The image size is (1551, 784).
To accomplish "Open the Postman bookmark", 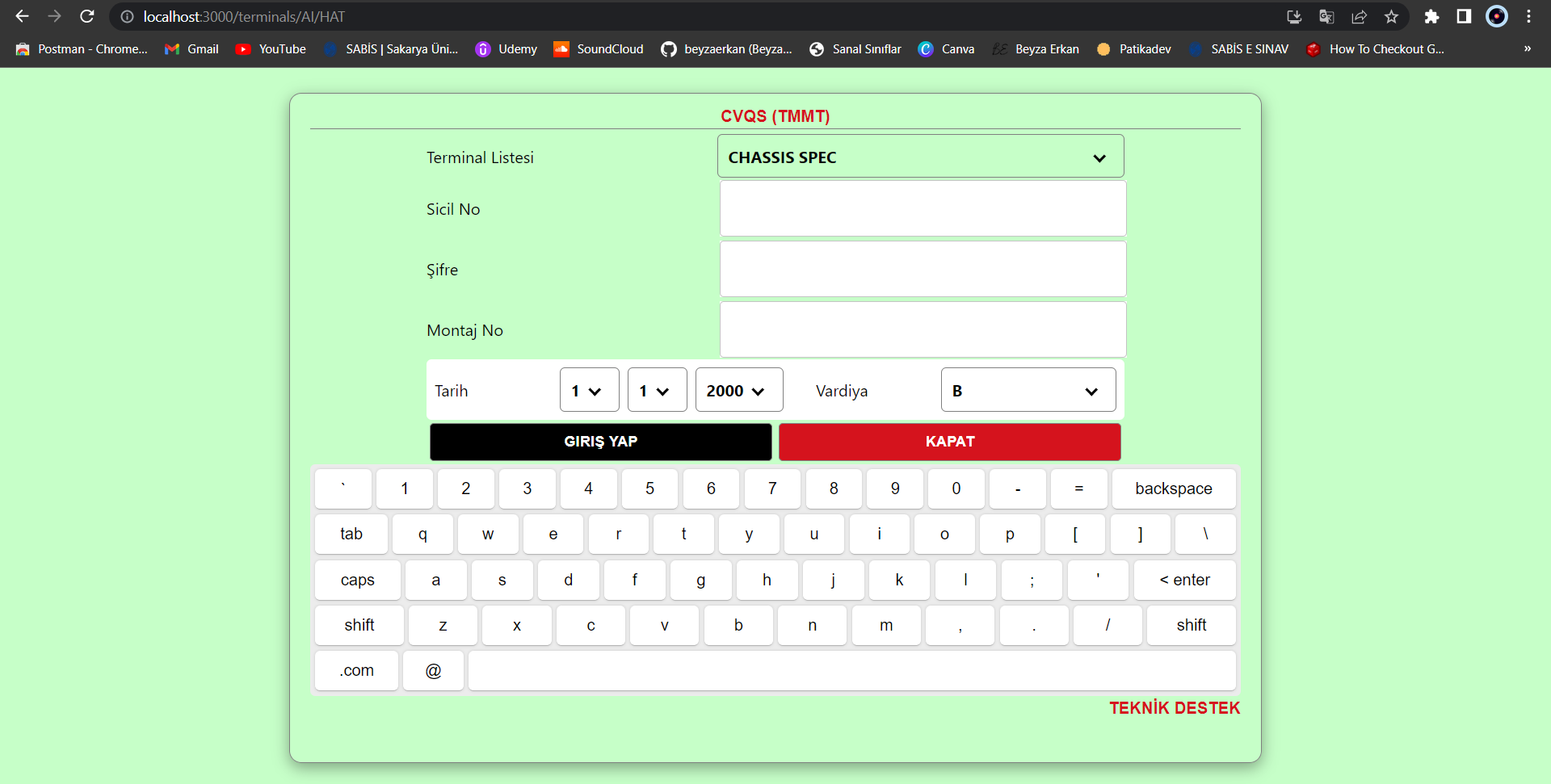I will [82, 49].
